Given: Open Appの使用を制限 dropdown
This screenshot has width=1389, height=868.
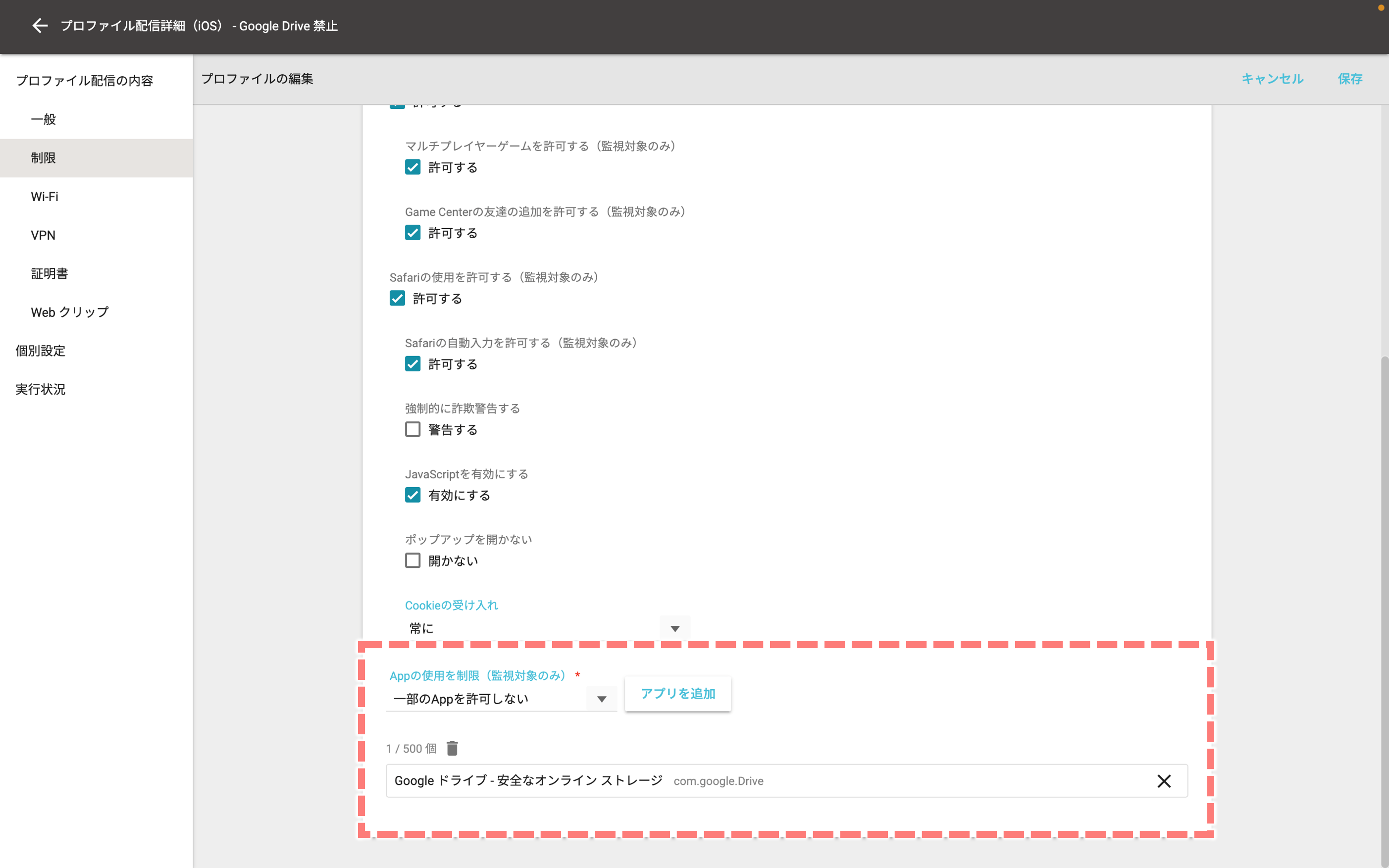Looking at the screenshot, I should [x=501, y=699].
